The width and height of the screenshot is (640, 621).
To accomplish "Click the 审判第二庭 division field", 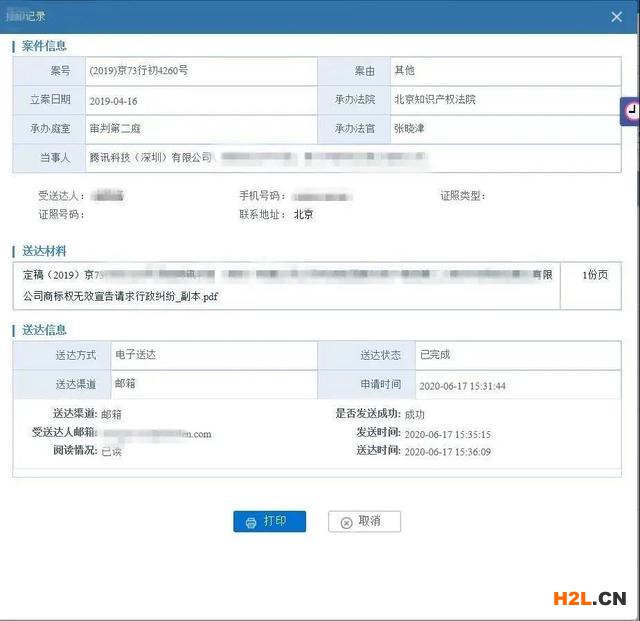I will [117, 129].
